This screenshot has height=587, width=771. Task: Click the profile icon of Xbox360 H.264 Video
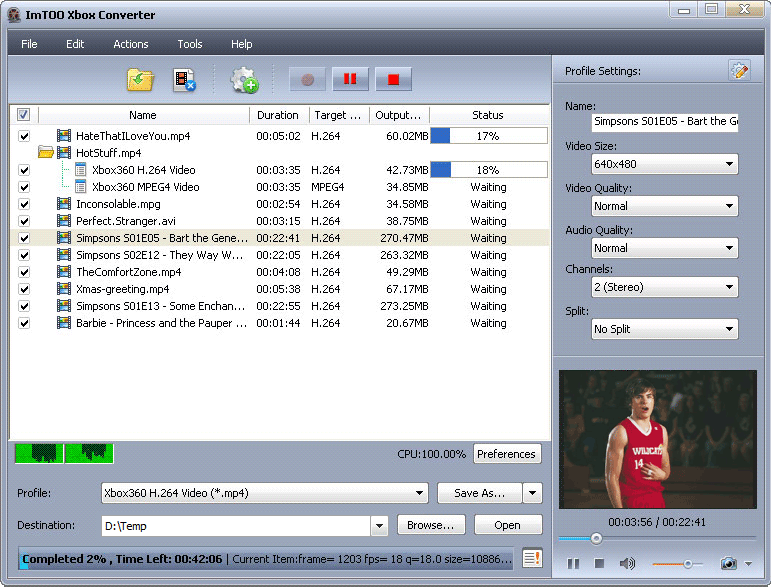(x=81, y=170)
